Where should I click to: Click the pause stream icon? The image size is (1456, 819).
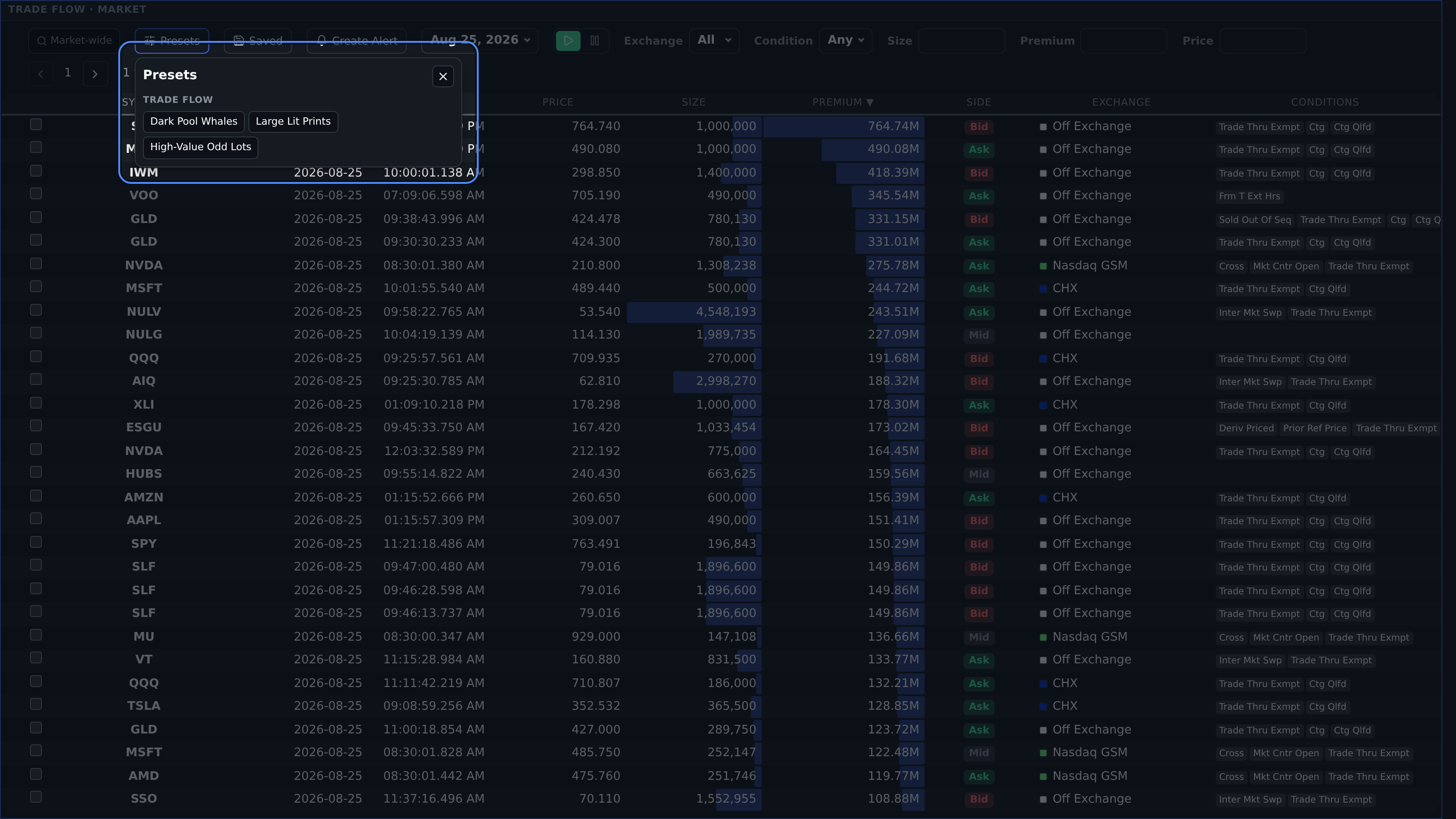tap(595, 40)
